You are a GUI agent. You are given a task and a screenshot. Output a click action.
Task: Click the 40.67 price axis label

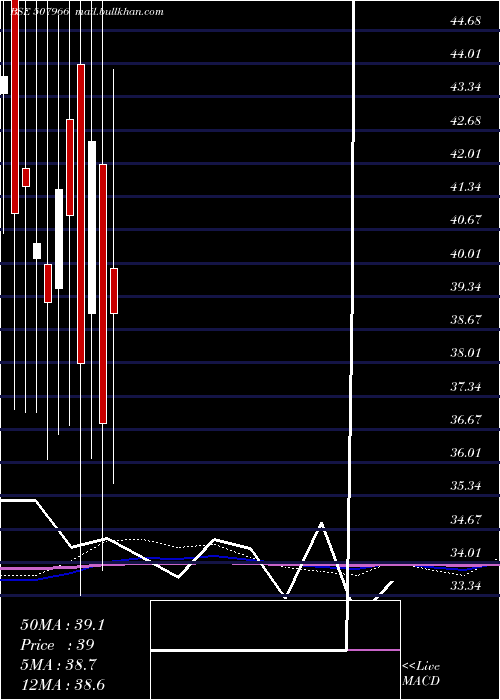(x=466, y=220)
